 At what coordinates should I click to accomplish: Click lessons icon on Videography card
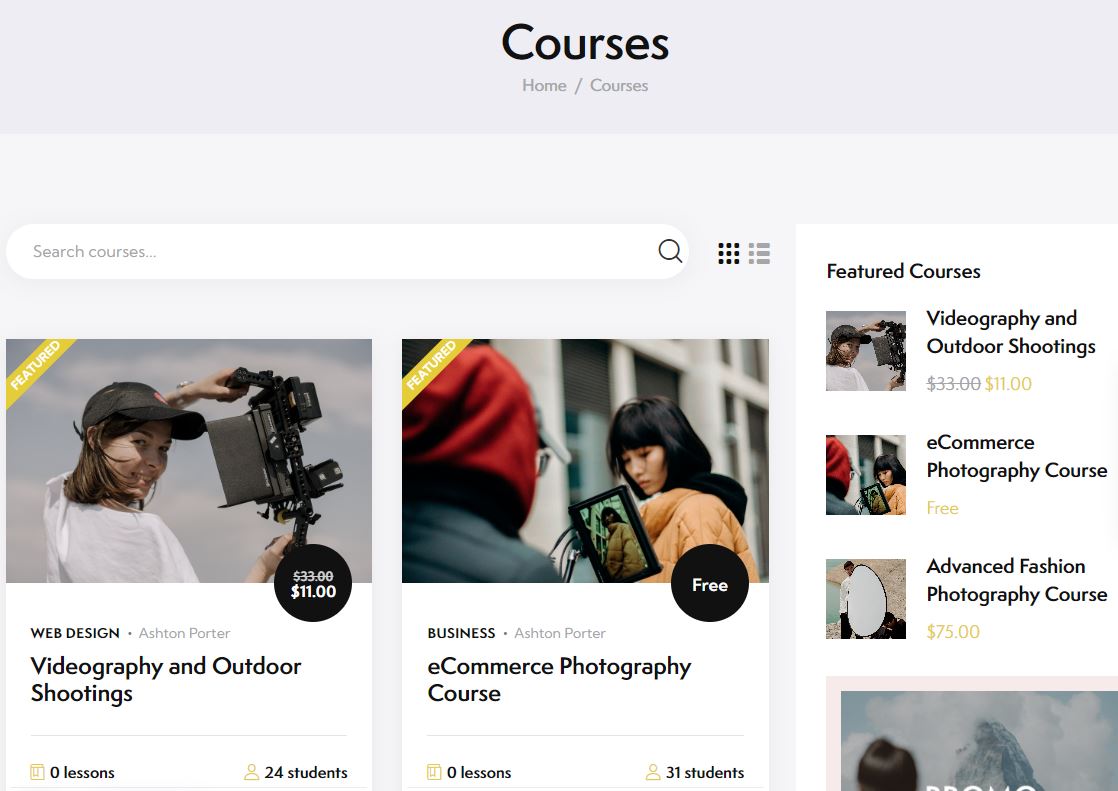37,772
